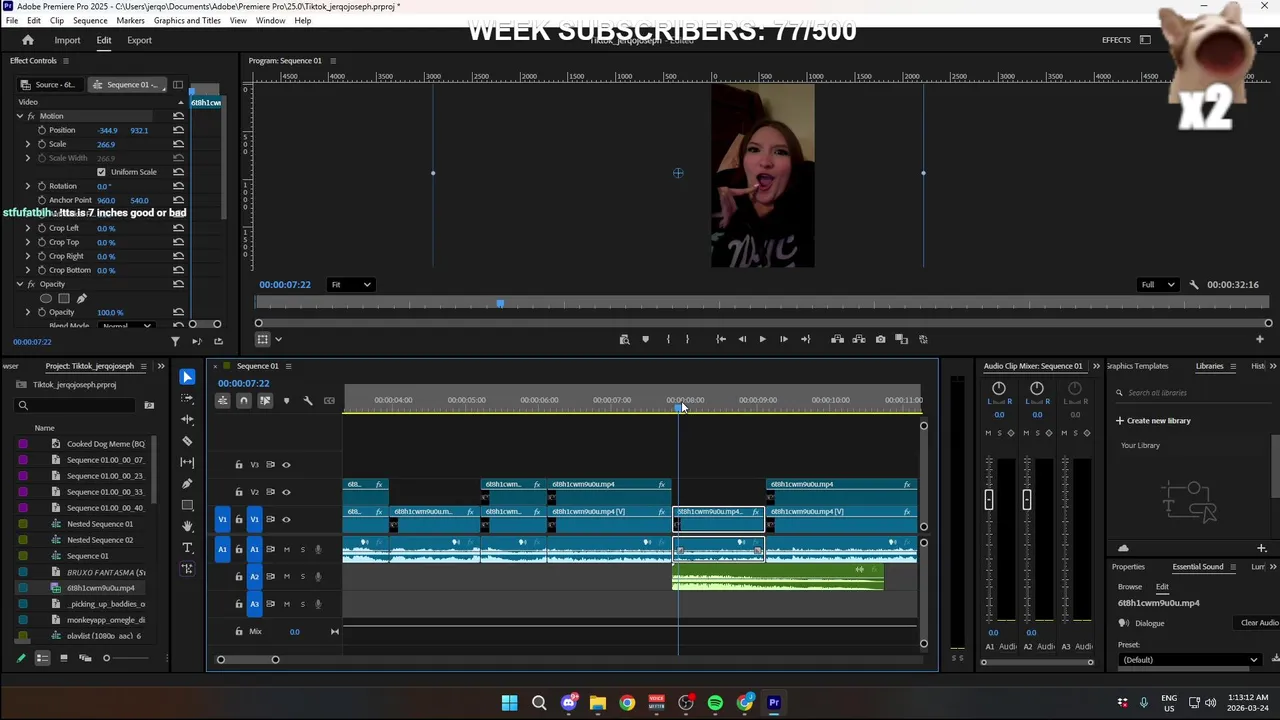1280x720 pixels.
Task: Select the Type tool
Action: point(187,548)
